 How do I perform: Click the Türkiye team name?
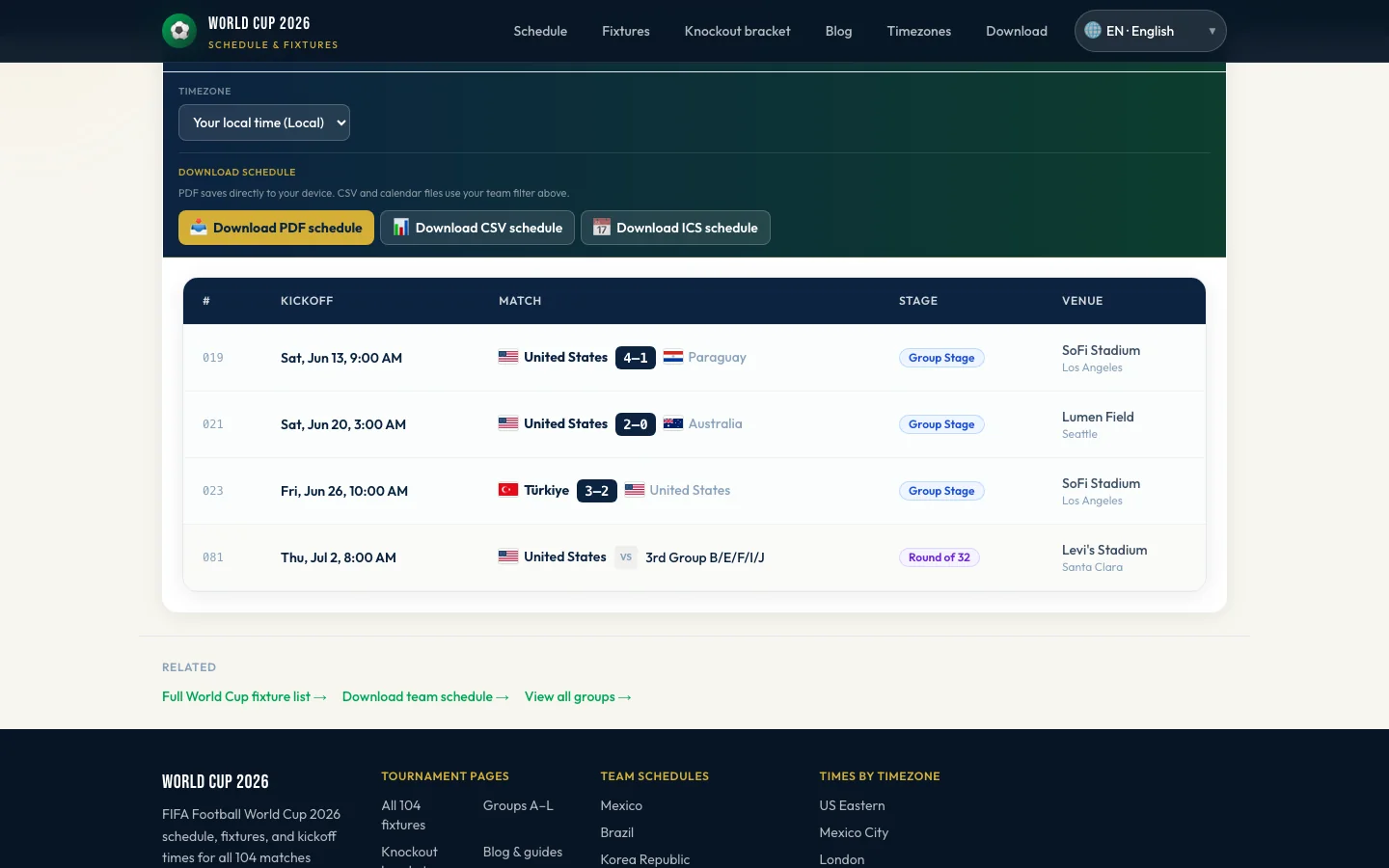tap(547, 490)
